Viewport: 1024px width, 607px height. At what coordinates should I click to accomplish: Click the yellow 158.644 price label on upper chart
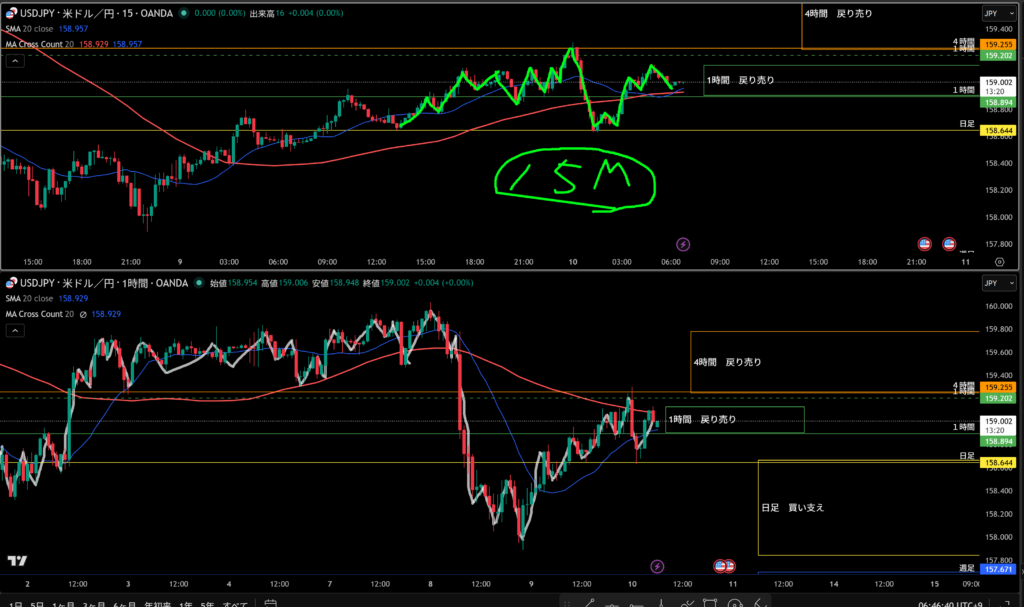tap(999, 131)
